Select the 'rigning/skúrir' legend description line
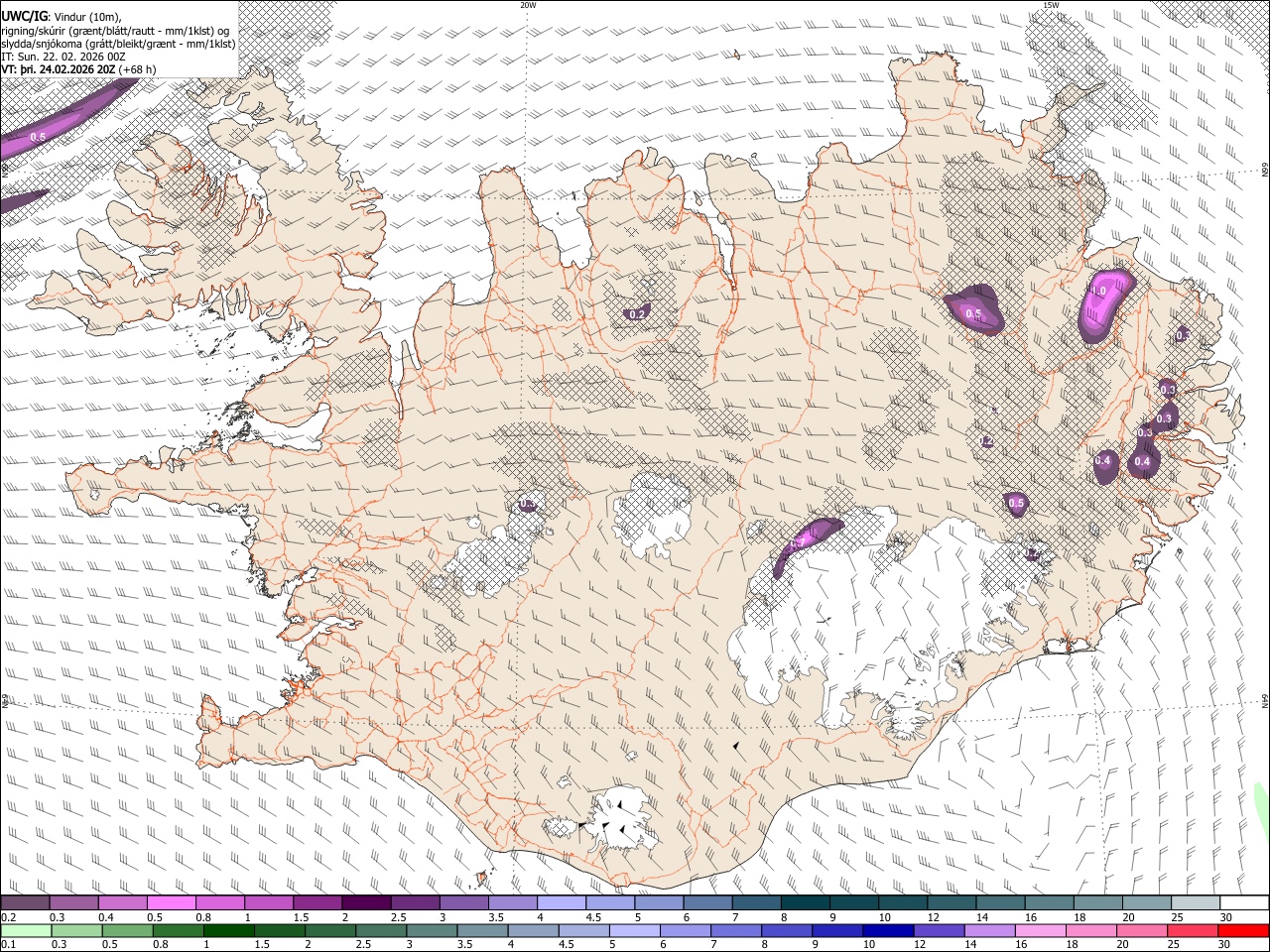The height and width of the screenshot is (952, 1270). tap(117, 31)
